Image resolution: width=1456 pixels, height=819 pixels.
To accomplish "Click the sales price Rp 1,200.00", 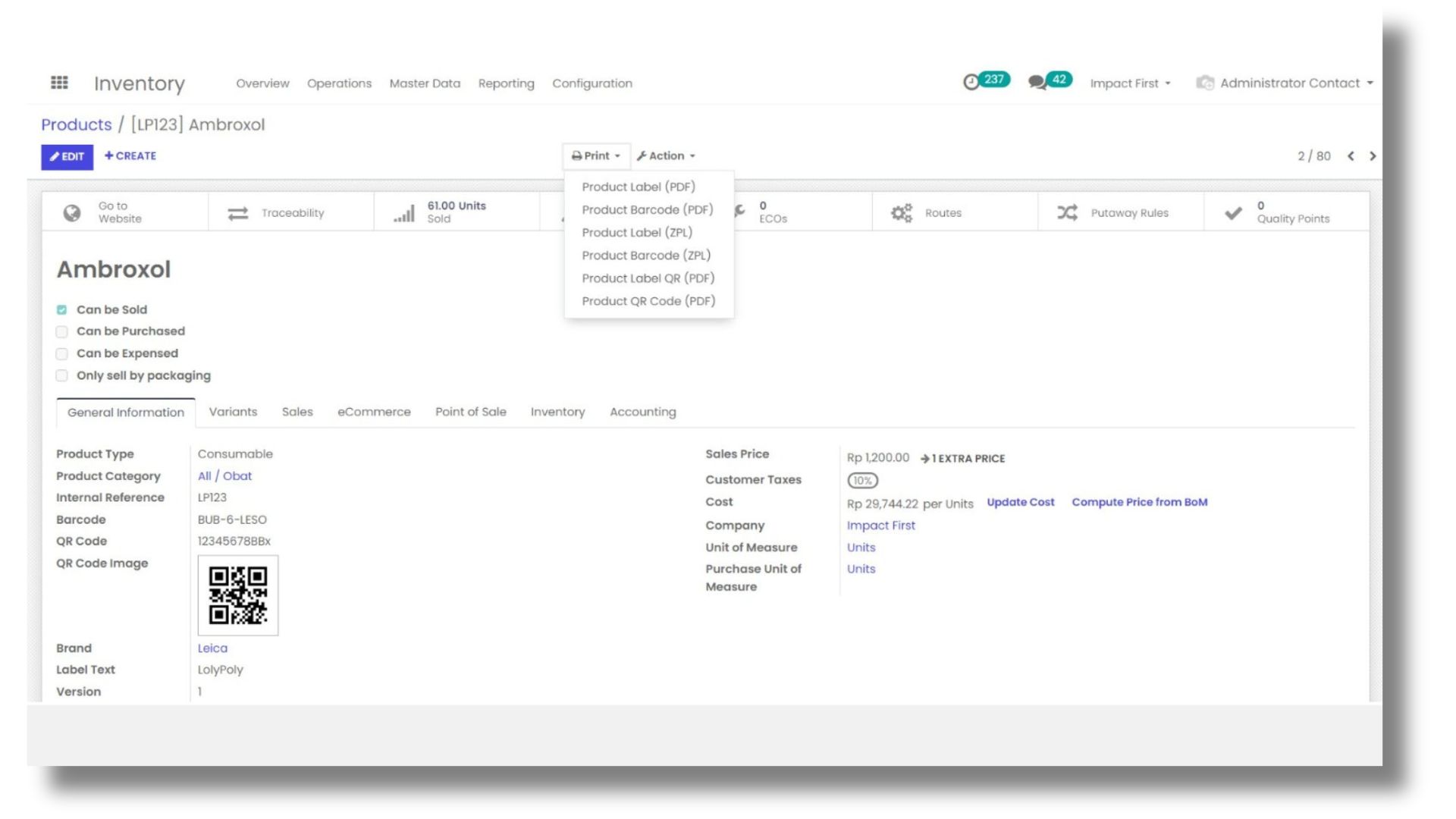I will click(x=877, y=457).
